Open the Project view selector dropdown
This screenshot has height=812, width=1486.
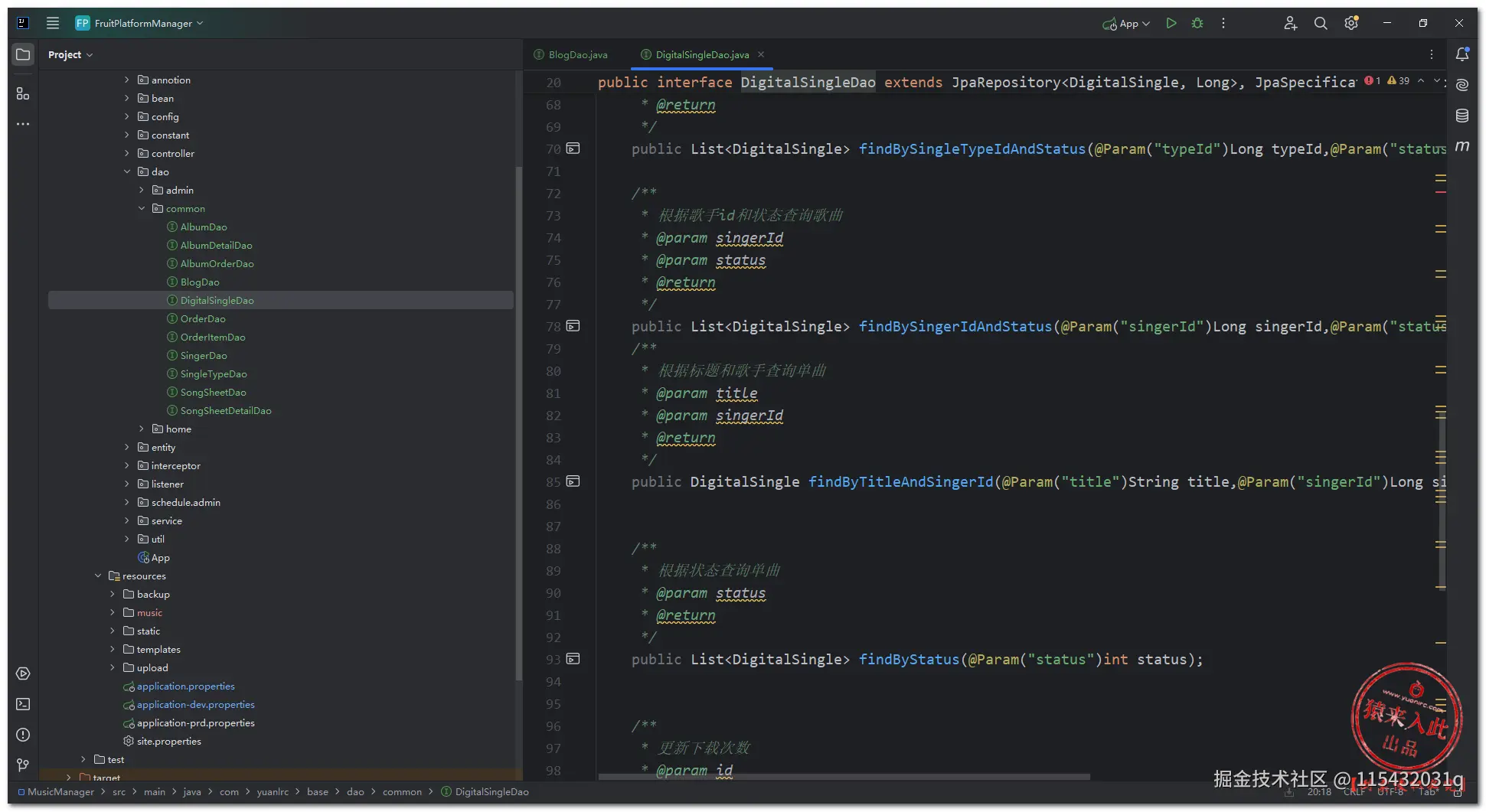70,54
